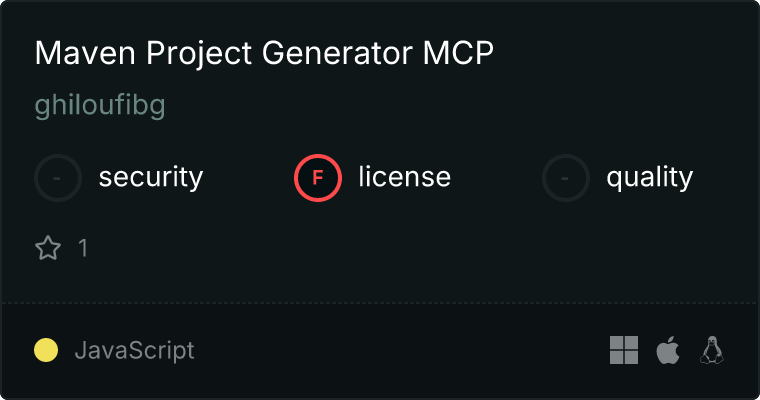Click the star icon
The image size is (760, 400).
pyautogui.click(x=48, y=248)
